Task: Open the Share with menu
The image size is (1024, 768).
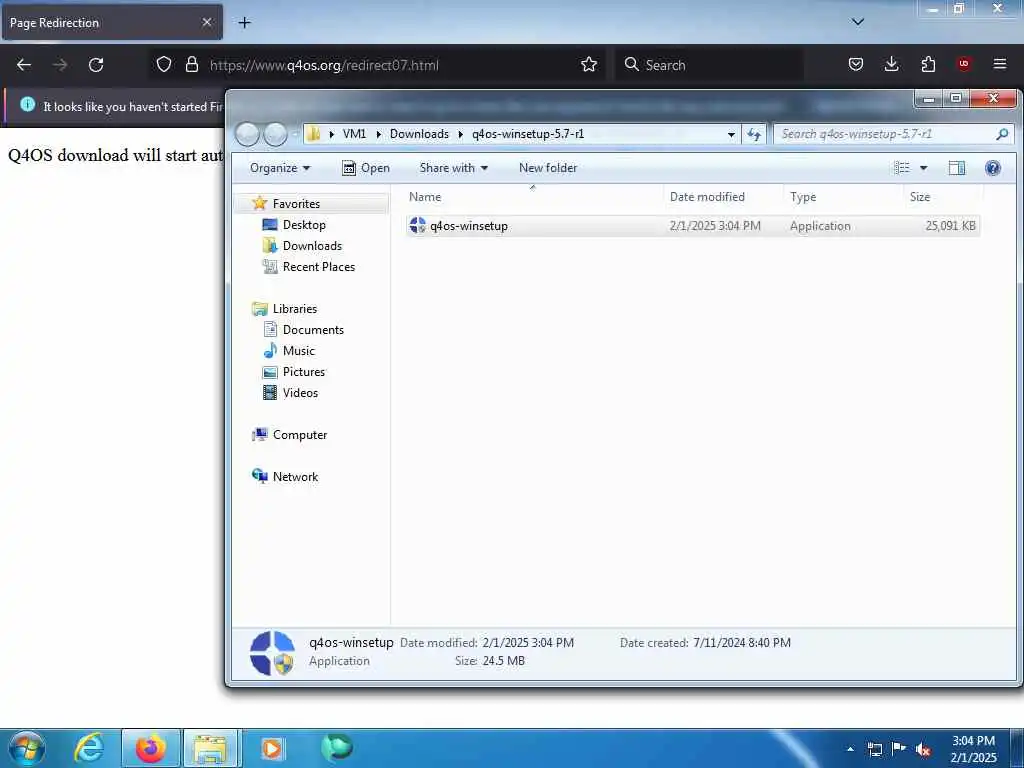Action: tap(453, 168)
